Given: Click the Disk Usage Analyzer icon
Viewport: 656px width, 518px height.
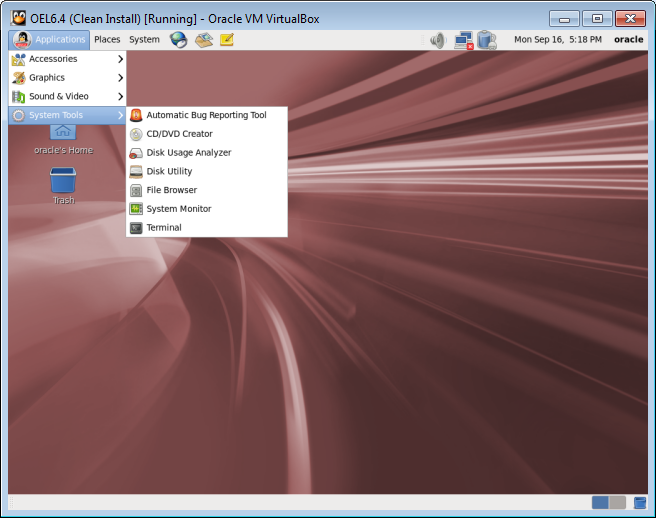Looking at the screenshot, I should (x=136, y=153).
